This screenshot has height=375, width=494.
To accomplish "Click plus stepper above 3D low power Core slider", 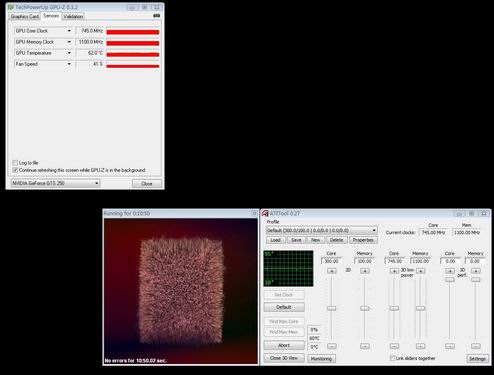I will 394,271.
